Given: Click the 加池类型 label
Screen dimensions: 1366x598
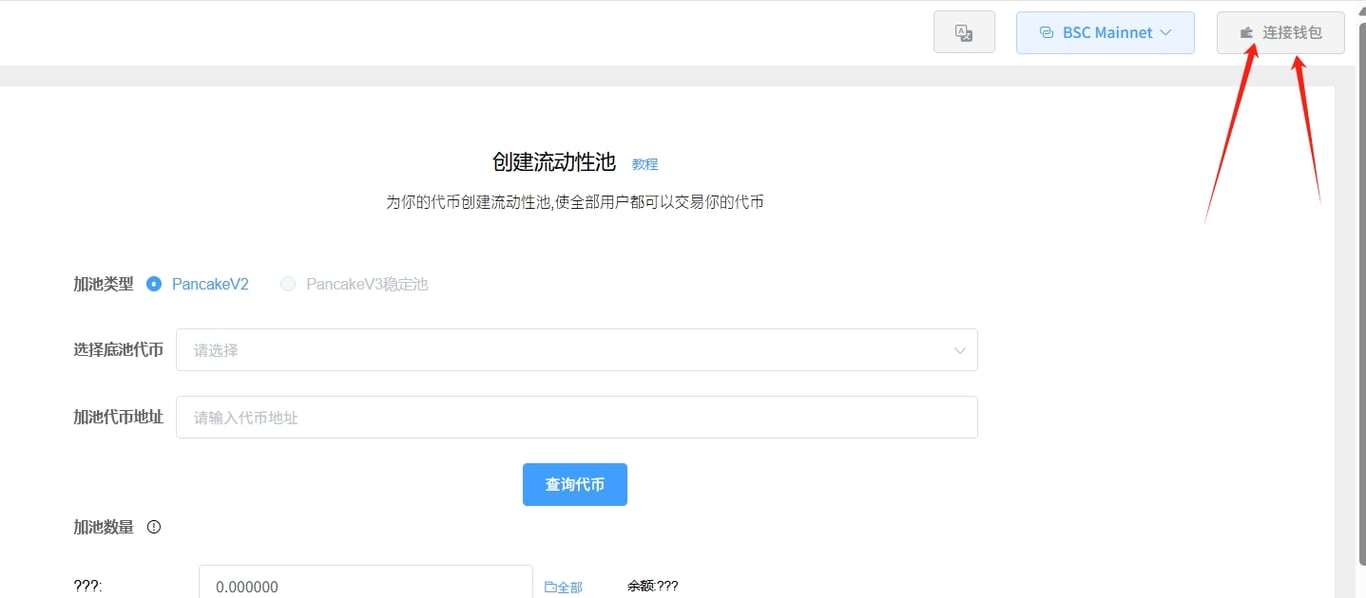Looking at the screenshot, I should [103, 284].
